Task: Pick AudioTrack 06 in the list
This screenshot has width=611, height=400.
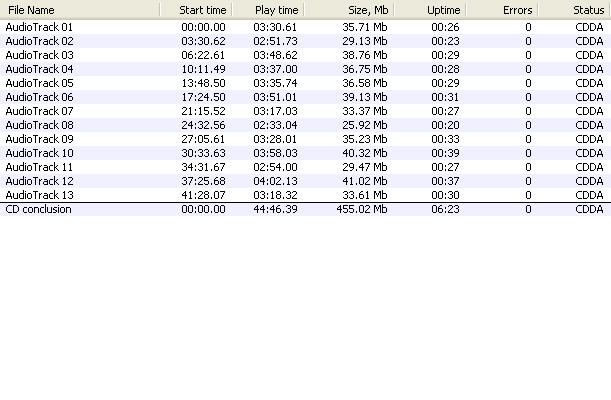Action: point(40,97)
